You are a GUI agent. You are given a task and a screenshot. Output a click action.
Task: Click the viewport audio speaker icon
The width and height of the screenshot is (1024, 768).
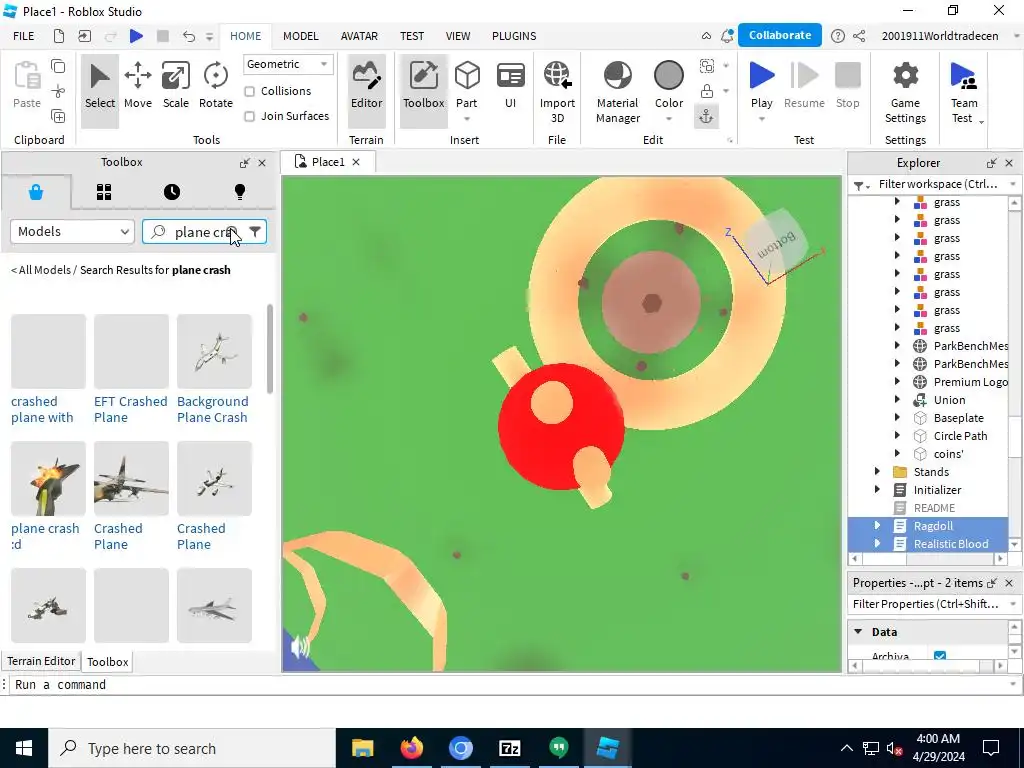click(300, 647)
